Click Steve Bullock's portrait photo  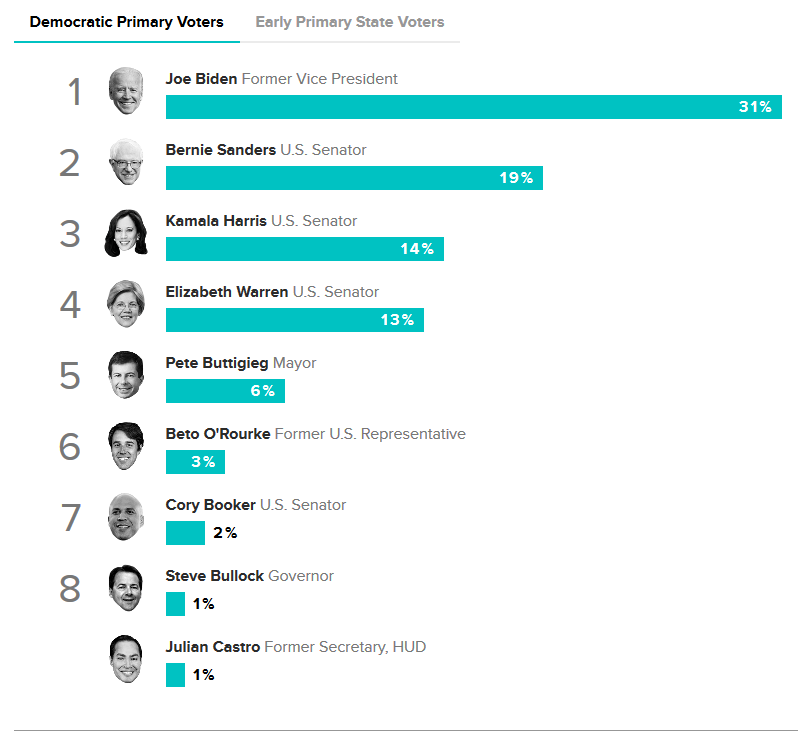(126, 588)
